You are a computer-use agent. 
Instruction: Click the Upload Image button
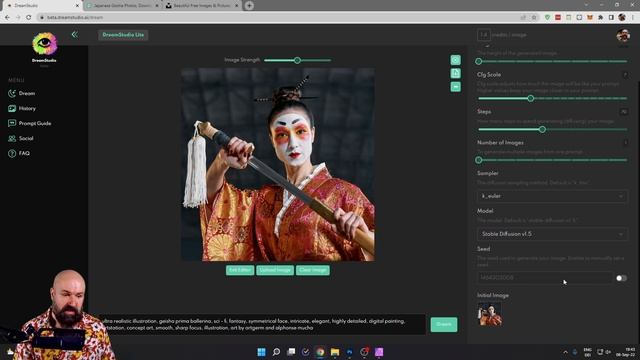[275, 270]
